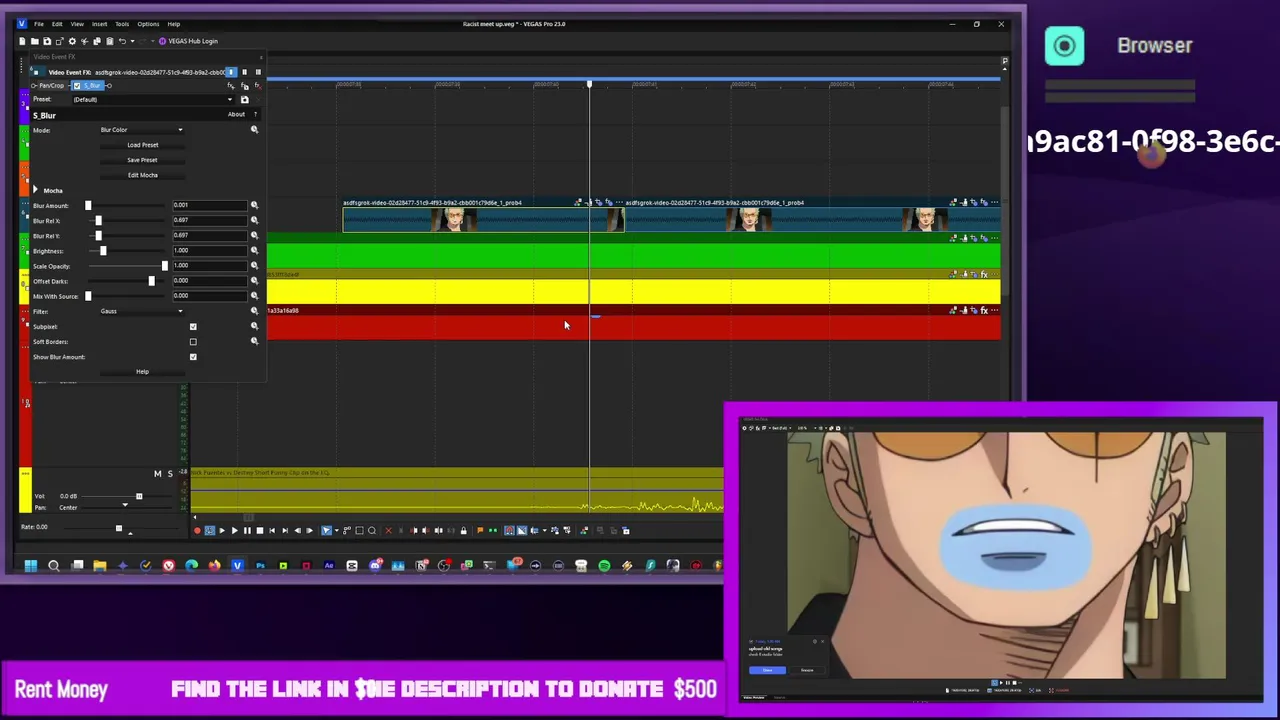The width and height of the screenshot is (1280, 720).
Task: Insert a marker with orange flag icon
Action: (480, 530)
